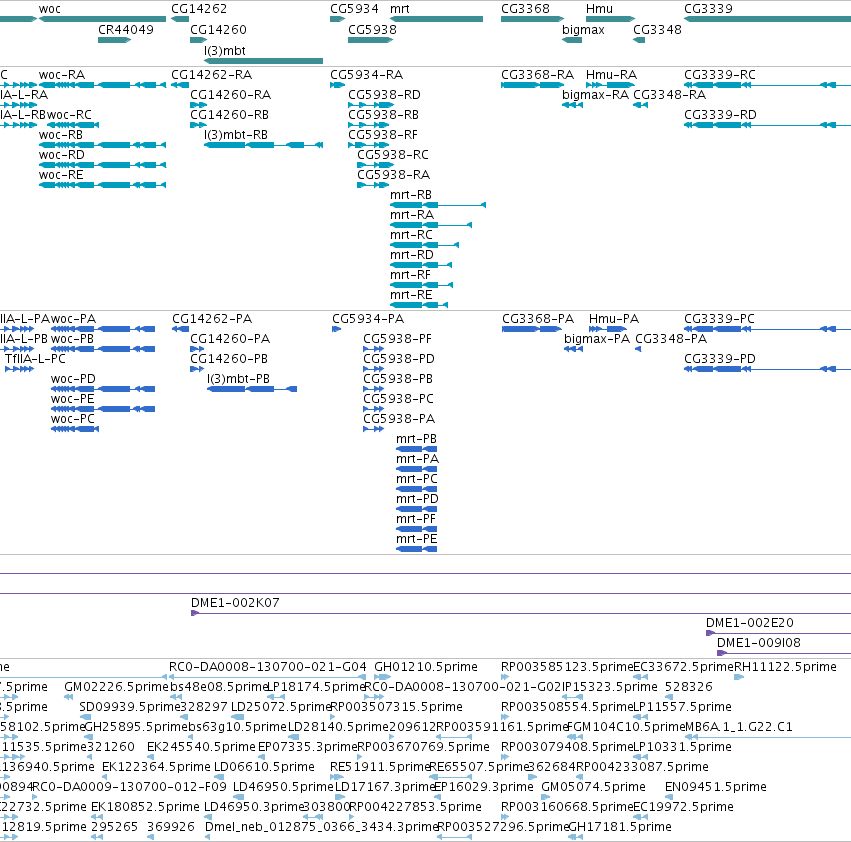Open protein CG3368-PA

pos(538,319)
